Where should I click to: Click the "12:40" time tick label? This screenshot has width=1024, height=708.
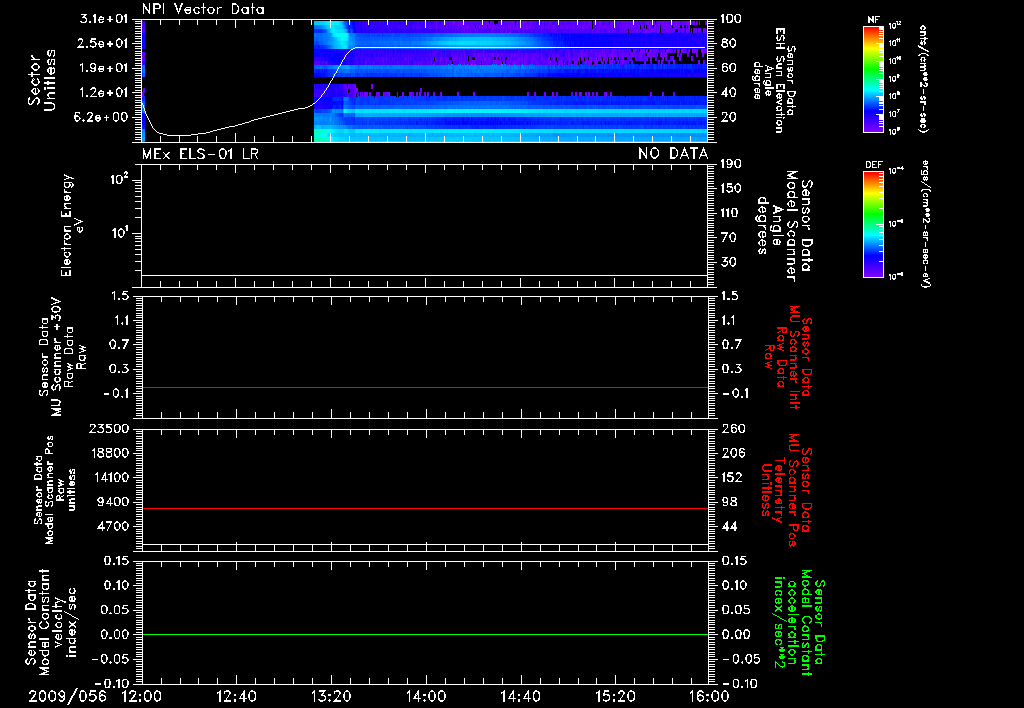[236, 696]
